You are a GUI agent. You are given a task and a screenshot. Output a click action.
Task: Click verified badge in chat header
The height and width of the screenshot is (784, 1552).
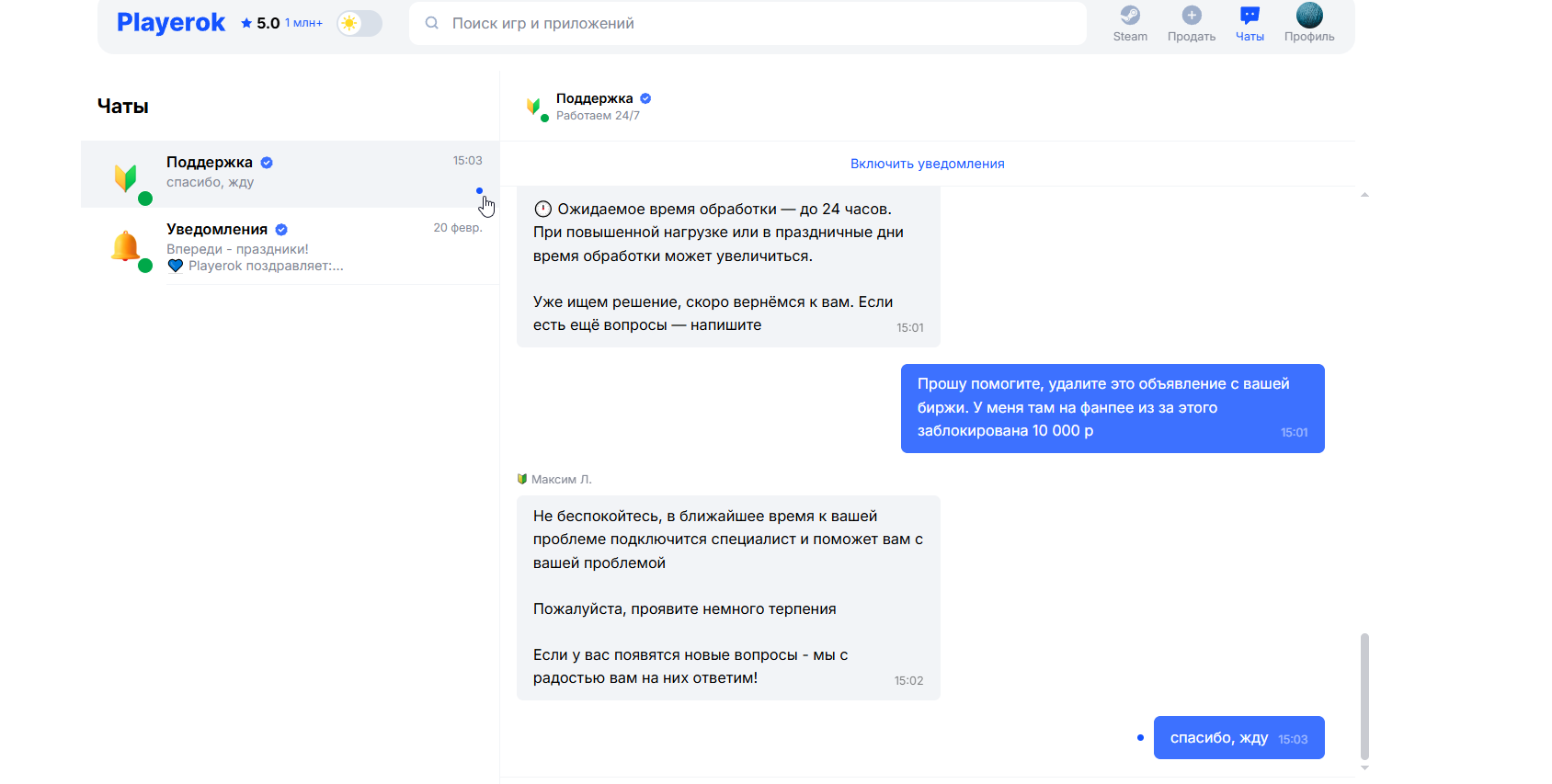pos(645,98)
